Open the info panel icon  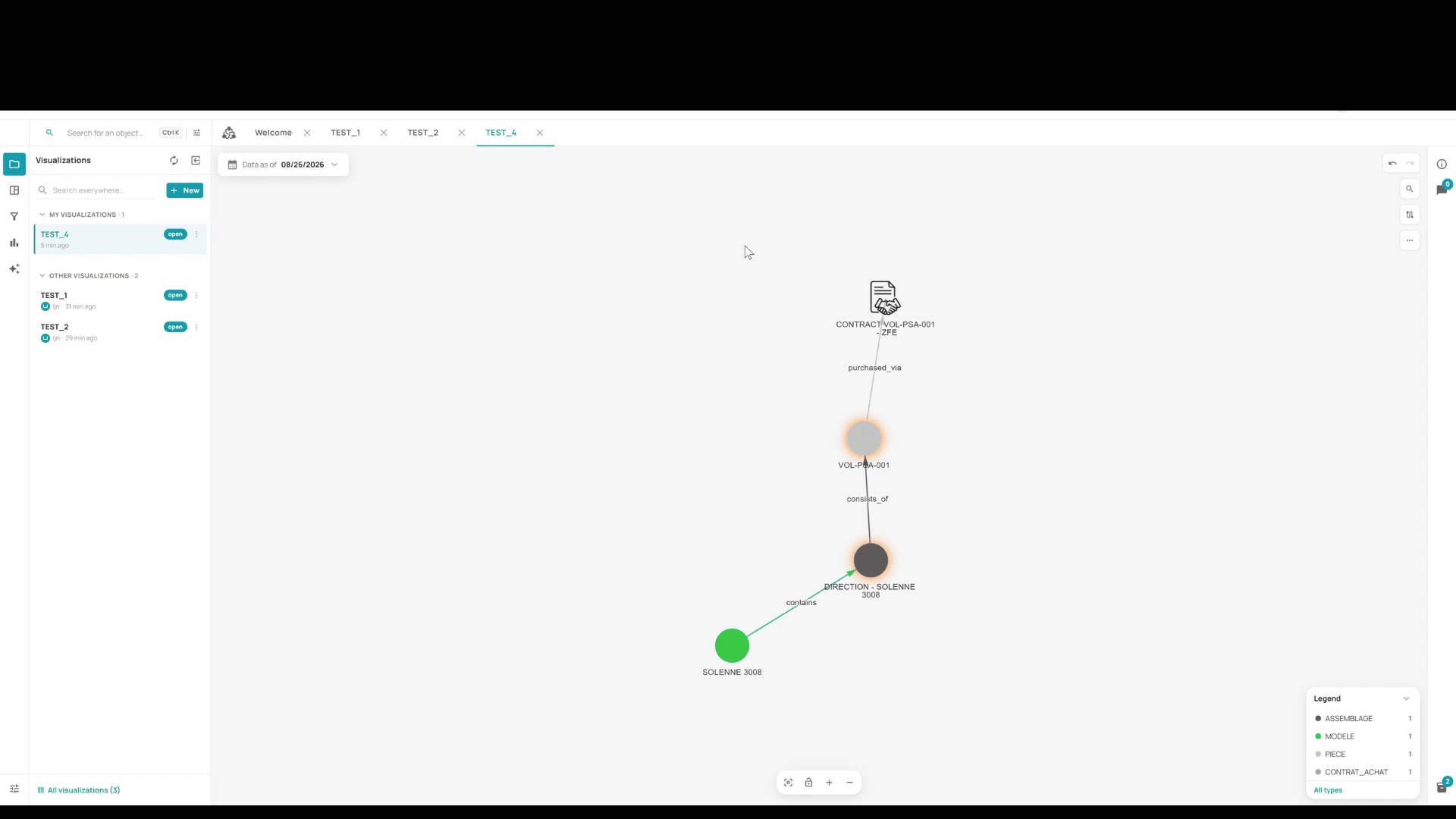pos(1442,165)
